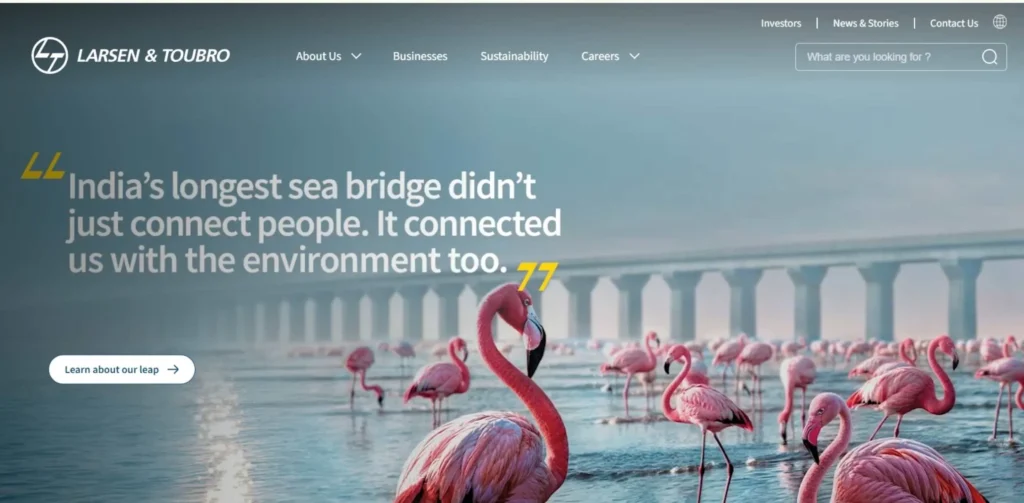Click the yellow closing quotation mark

click(537, 276)
